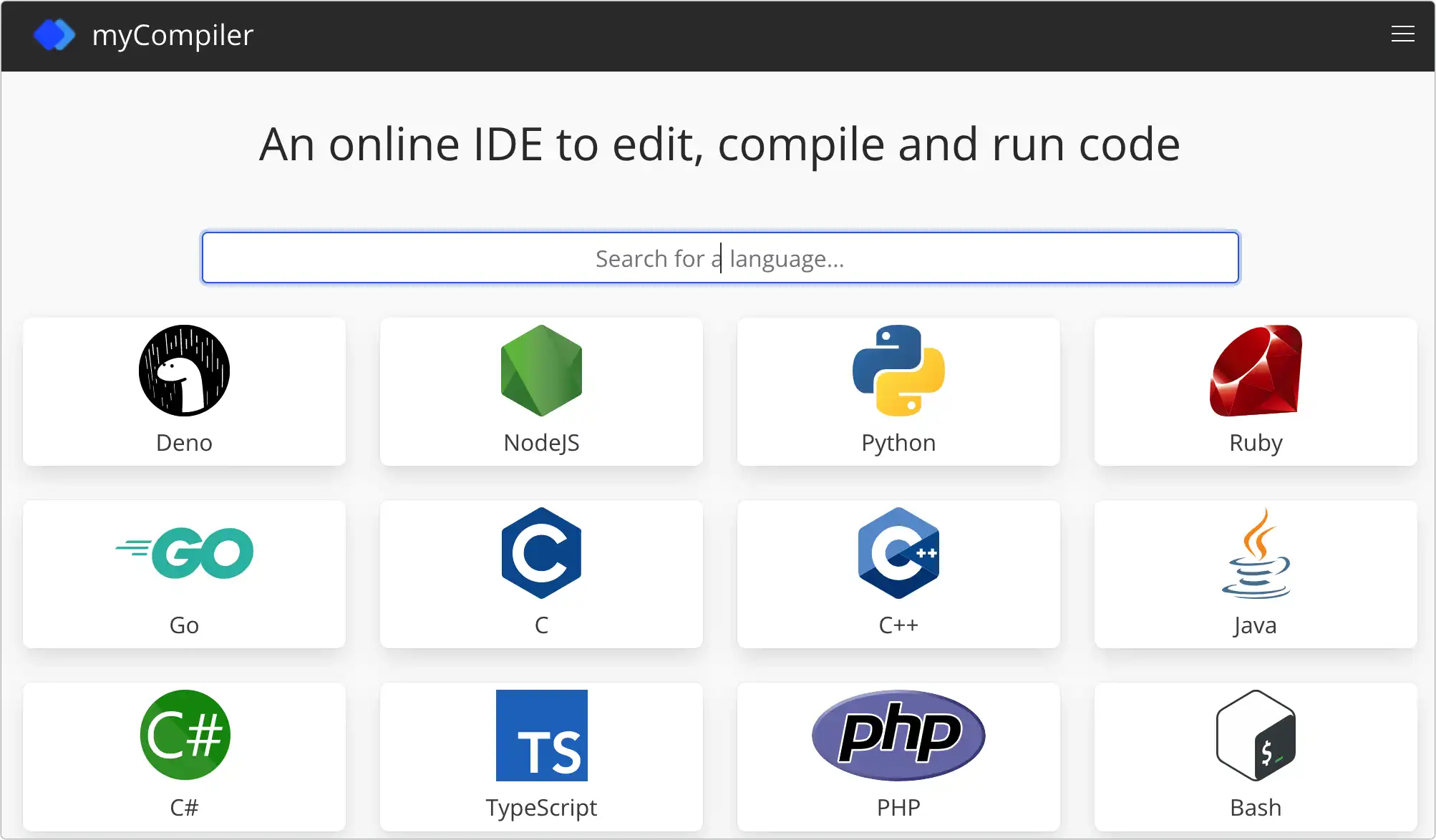Open the Go language logo
Image resolution: width=1436 pixels, height=840 pixels.
point(184,553)
